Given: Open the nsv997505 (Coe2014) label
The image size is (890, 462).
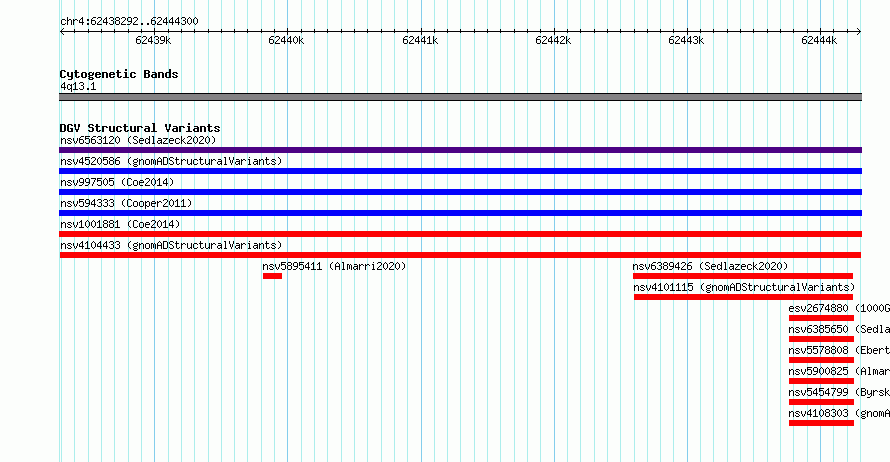Looking at the screenshot, I should click(117, 182).
